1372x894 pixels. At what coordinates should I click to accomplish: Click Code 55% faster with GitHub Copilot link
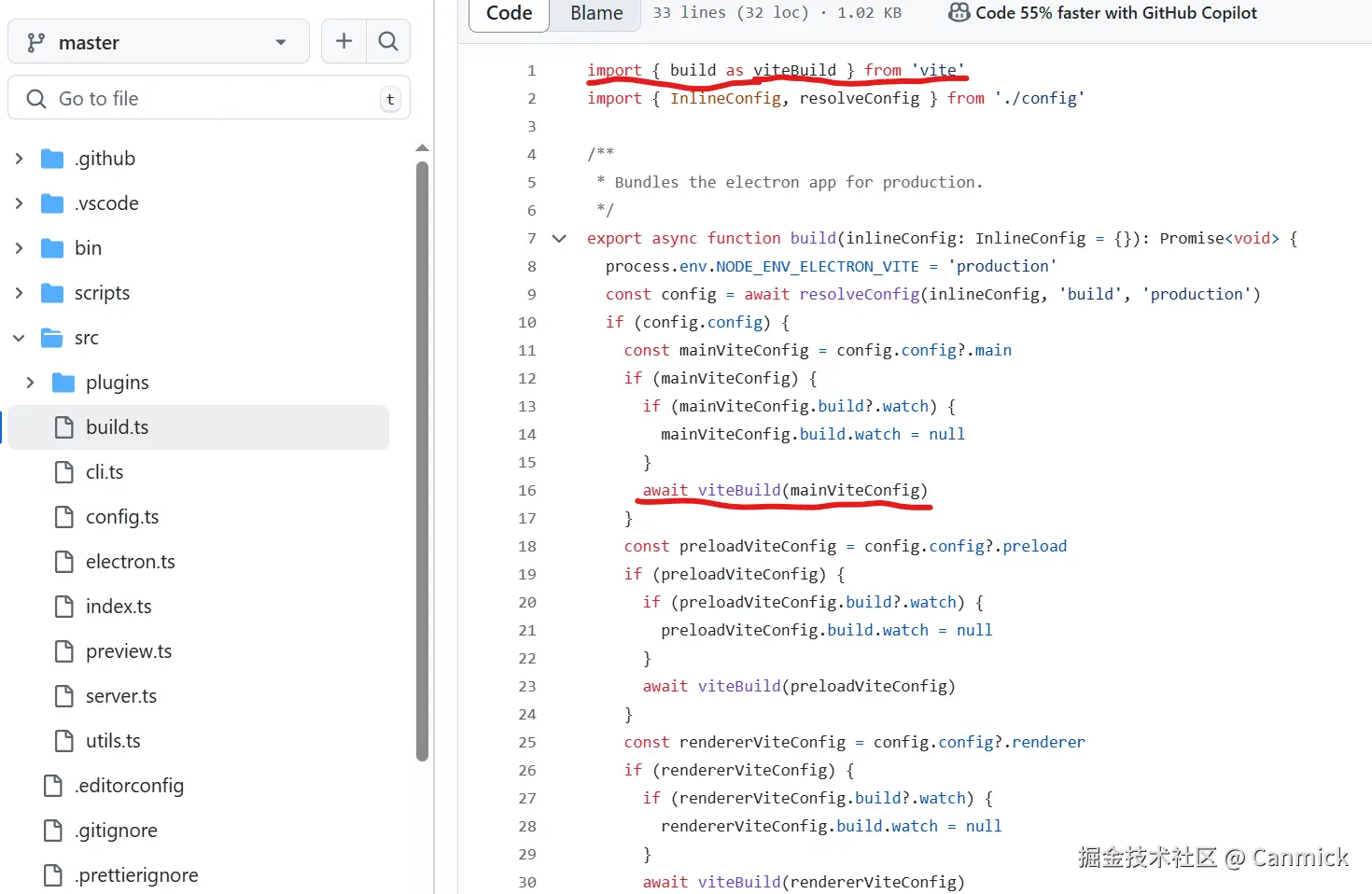pyautogui.click(x=1115, y=13)
